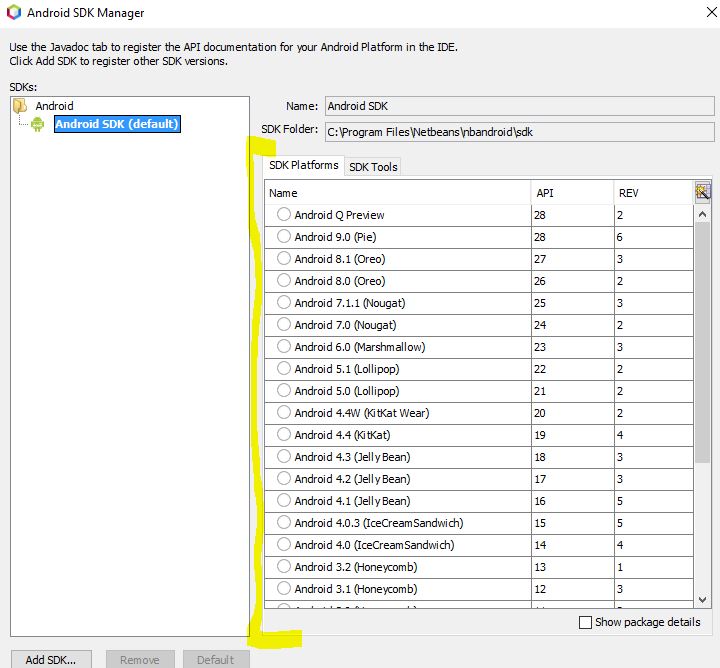Click scrollbar up arrow in platforms table
Screen dimensions: 720x668
tap(702, 214)
